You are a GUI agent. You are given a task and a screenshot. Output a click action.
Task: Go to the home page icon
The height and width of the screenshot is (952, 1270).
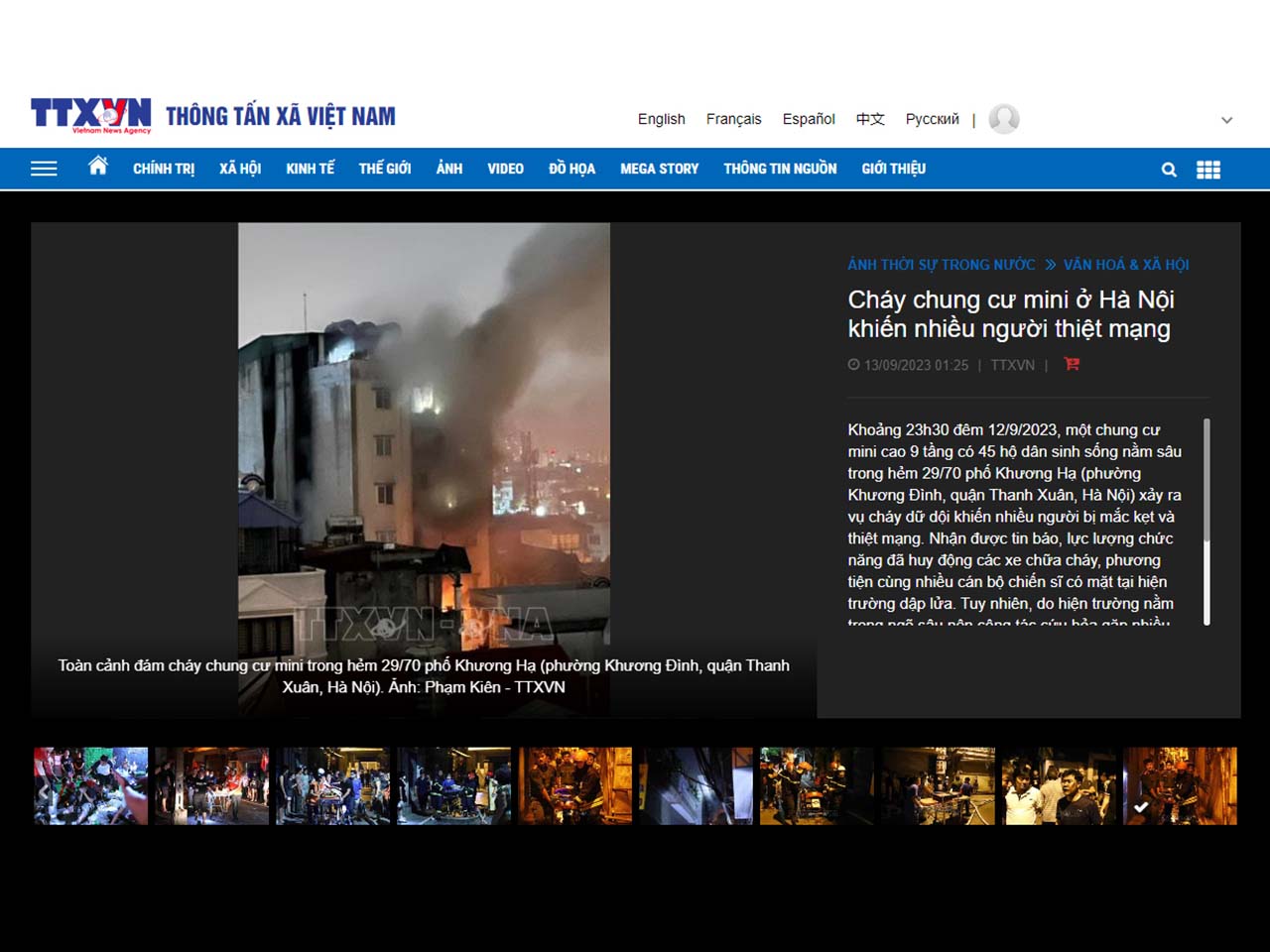[x=98, y=167]
